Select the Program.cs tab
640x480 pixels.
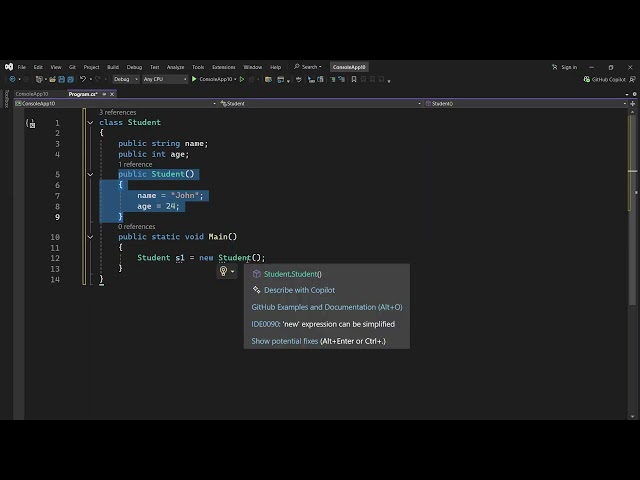point(83,94)
